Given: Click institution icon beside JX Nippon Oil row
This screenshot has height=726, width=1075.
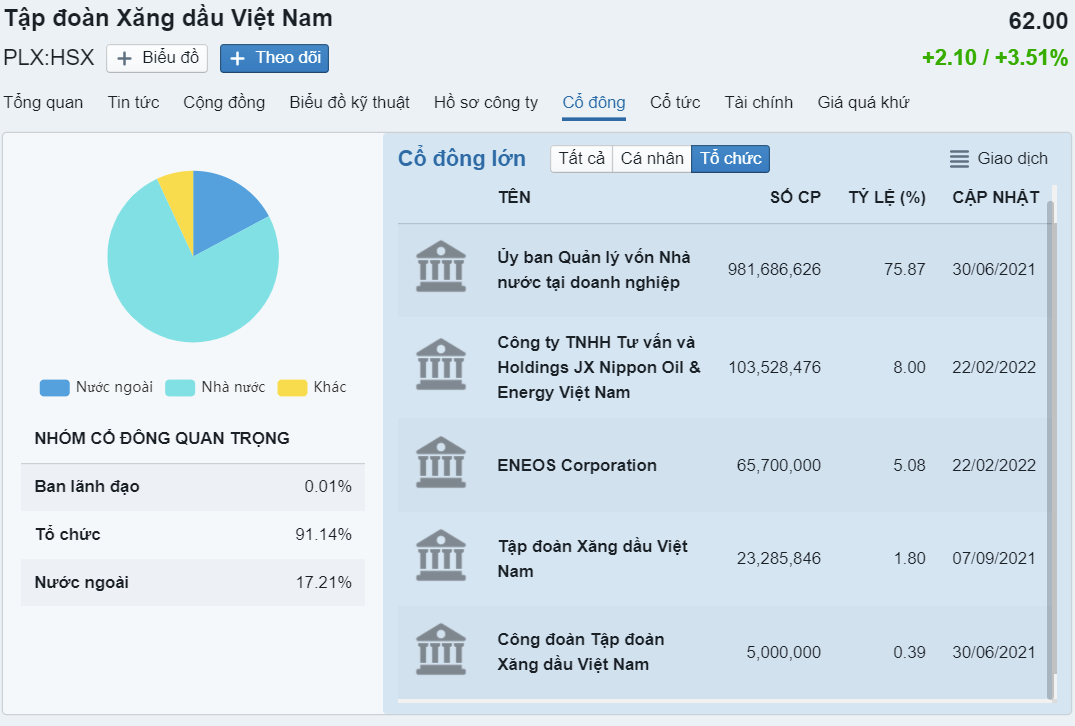Looking at the screenshot, I should coord(441,365).
